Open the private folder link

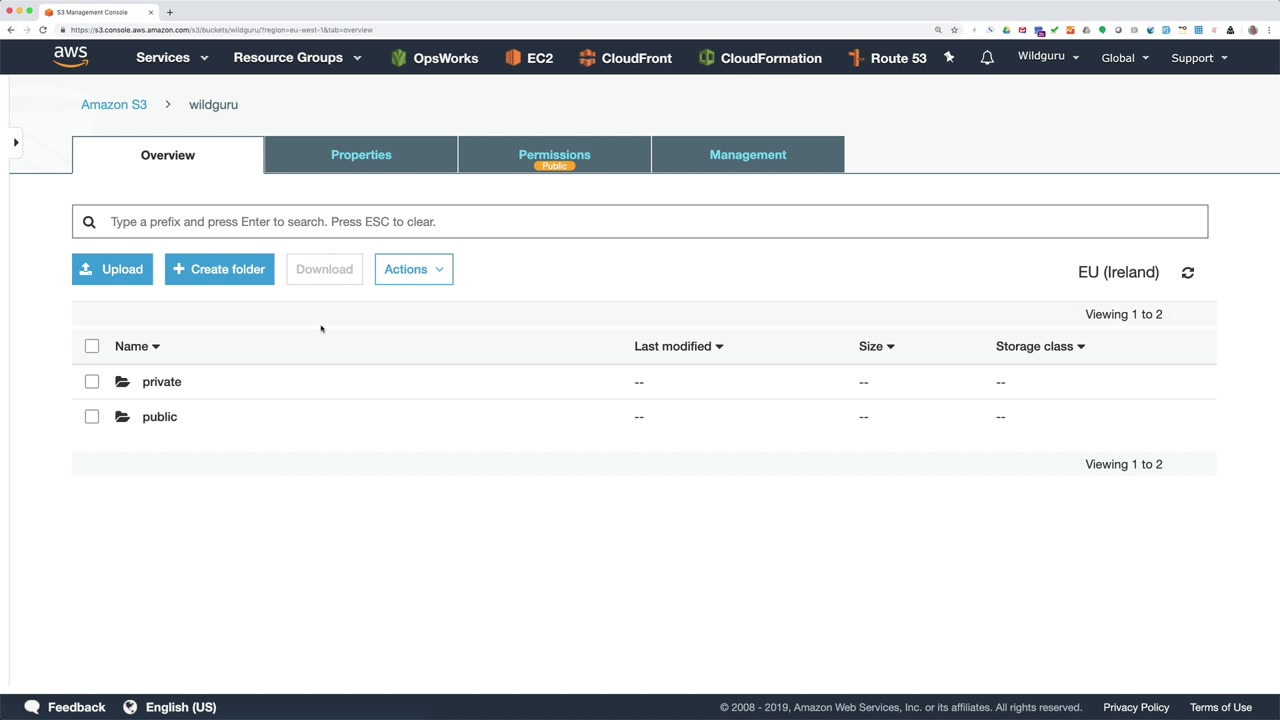click(162, 382)
